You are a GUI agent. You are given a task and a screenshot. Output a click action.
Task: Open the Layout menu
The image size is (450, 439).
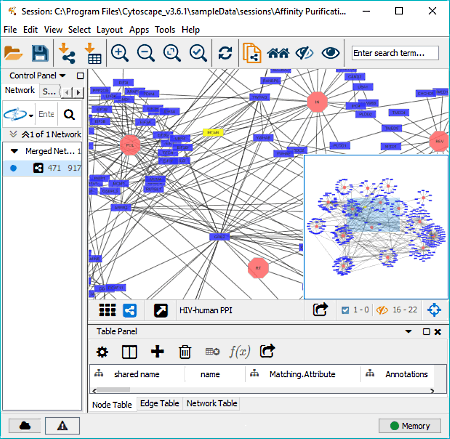(x=110, y=30)
